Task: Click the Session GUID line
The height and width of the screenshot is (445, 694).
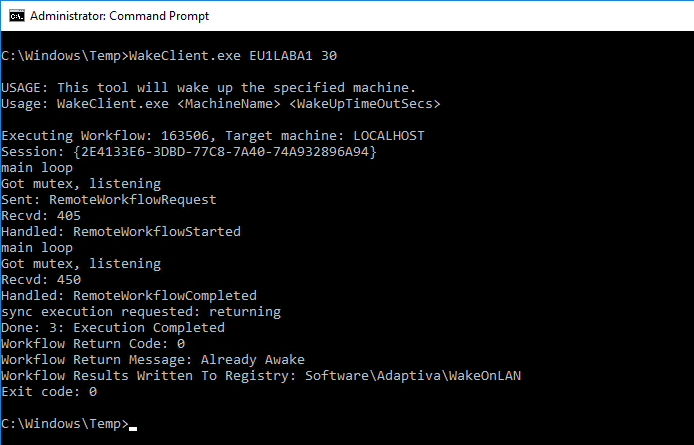Action: click(x=189, y=152)
